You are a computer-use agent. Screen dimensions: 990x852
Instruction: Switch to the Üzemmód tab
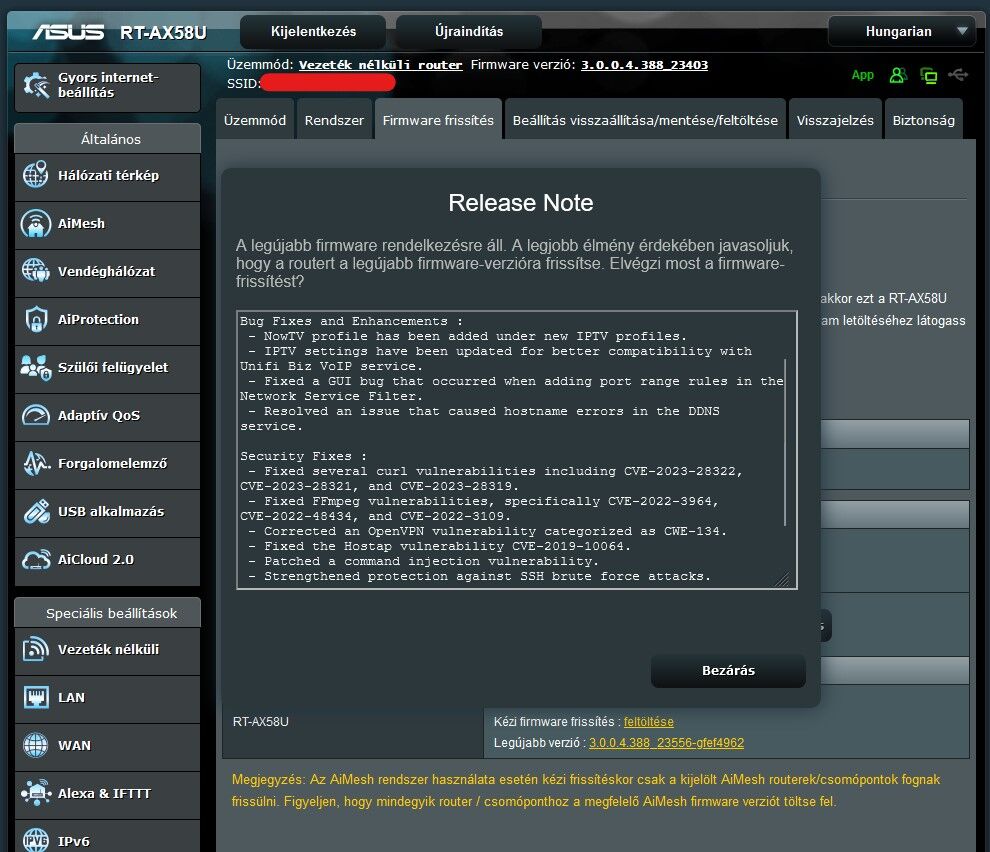pyautogui.click(x=254, y=120)
